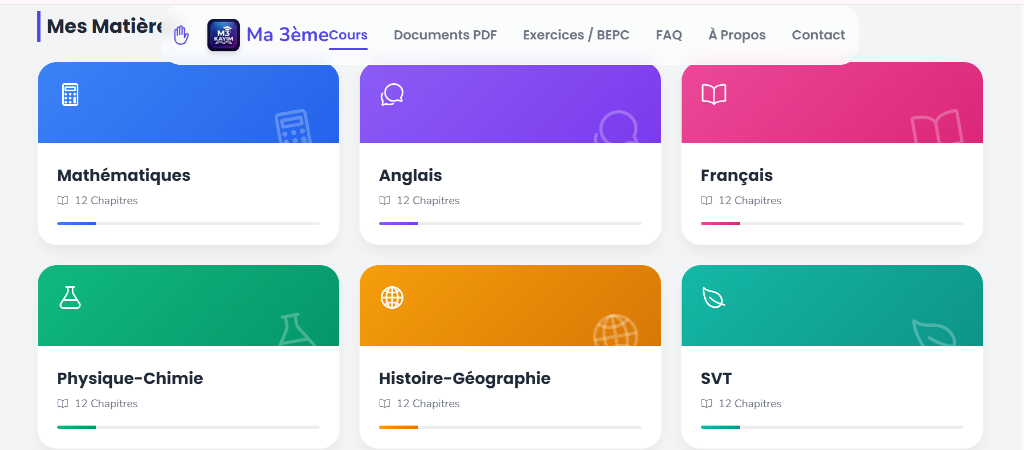Click the Mathématiques blue progress bar
Screen dimensions: 1024x450
tap(76, 223)
